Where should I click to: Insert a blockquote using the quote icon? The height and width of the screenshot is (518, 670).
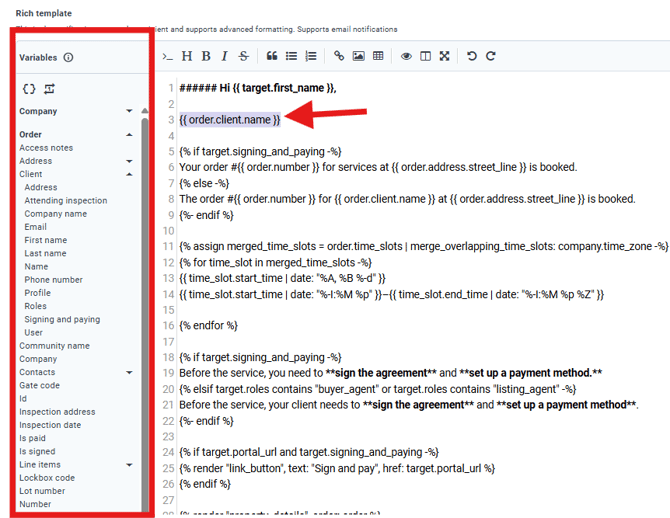click(272, 56)
